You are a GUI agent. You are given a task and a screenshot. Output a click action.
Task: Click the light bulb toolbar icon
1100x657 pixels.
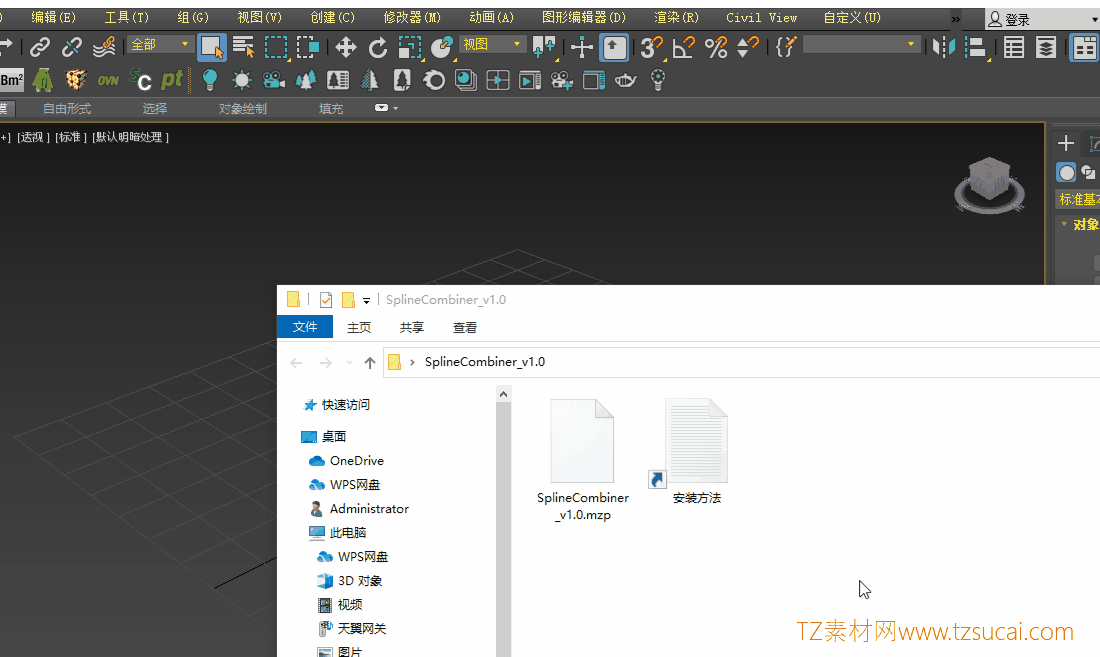[210, 80]
